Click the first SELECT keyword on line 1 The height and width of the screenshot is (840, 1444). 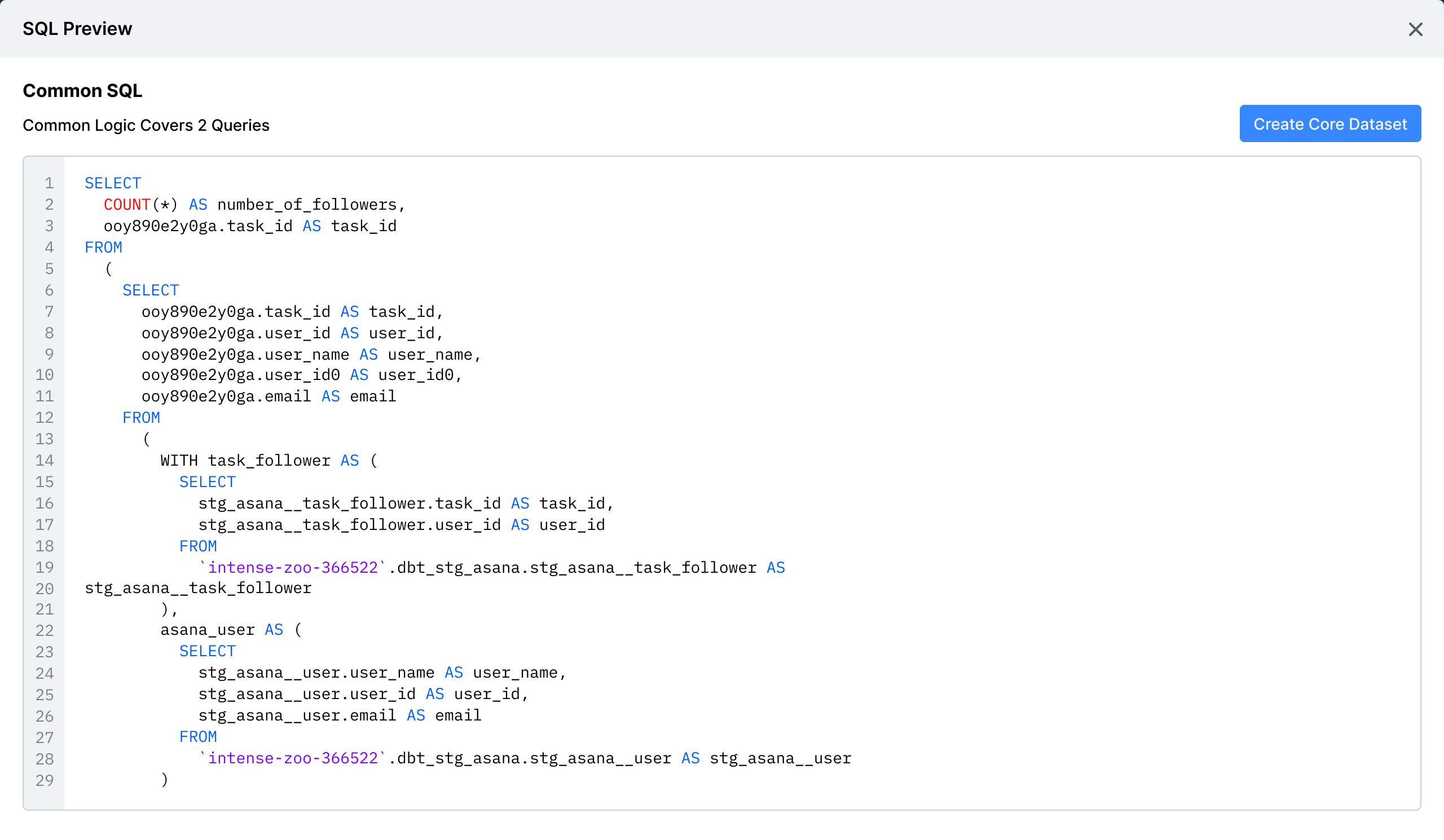(x=113, y=183)
